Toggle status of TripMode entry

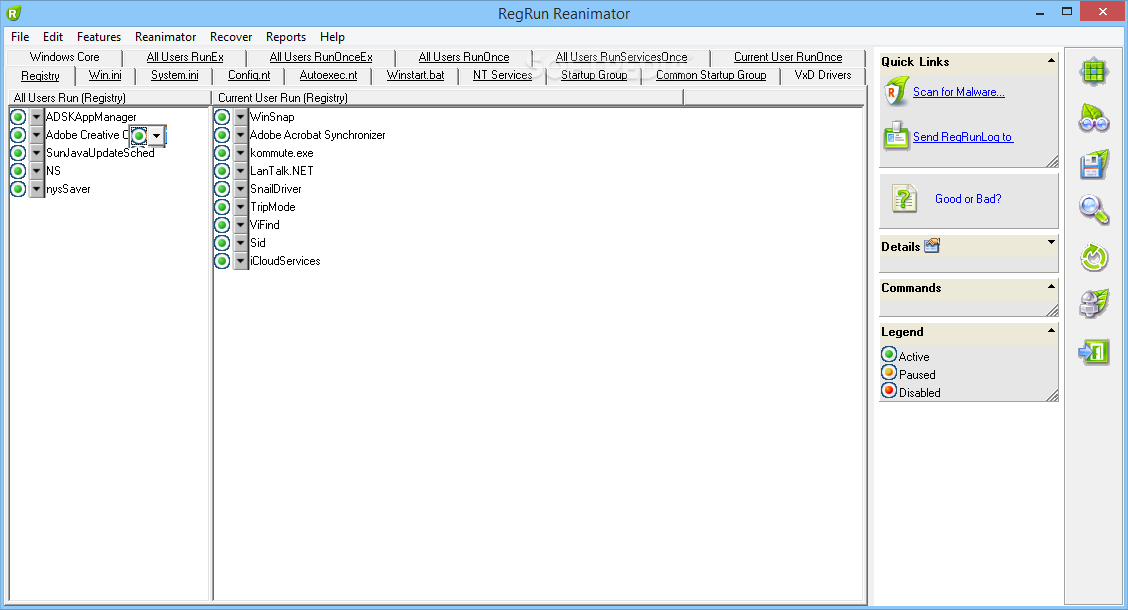click(222, 206)
